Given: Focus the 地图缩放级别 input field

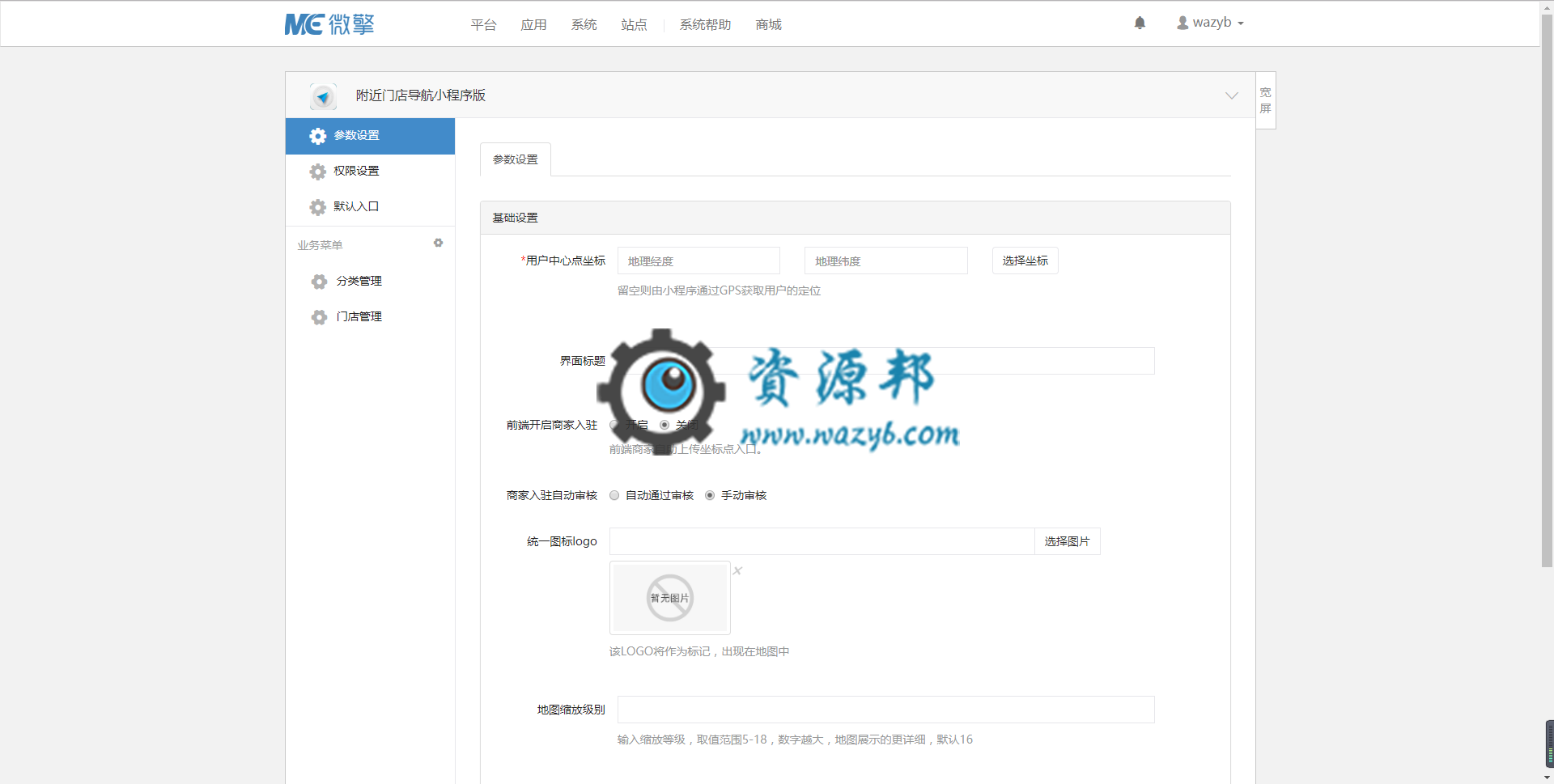Looking at the screenshot, I should pyautogui.click(x=886, y=710).
